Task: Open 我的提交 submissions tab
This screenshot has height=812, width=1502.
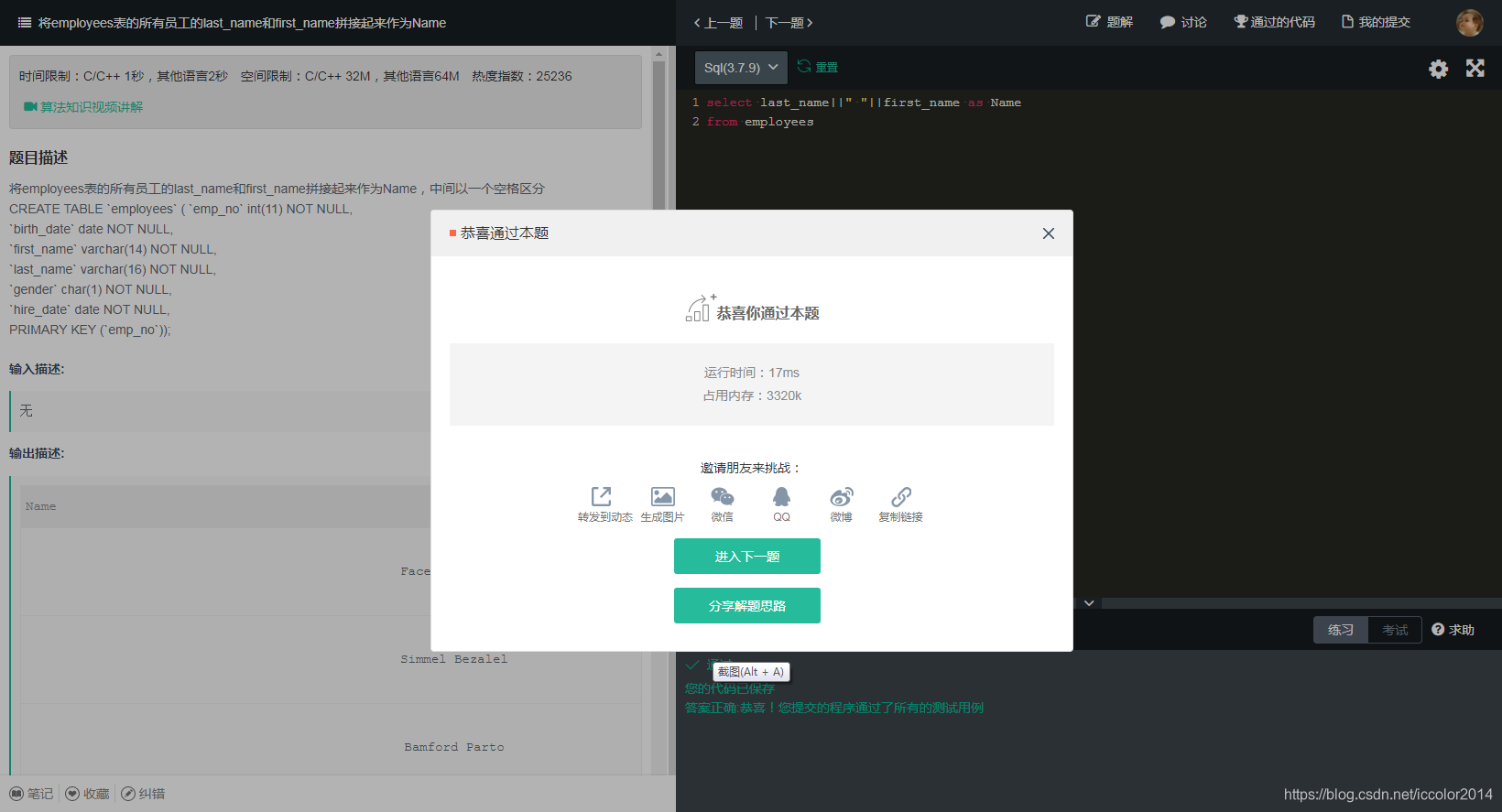Action: point(1376,22)
